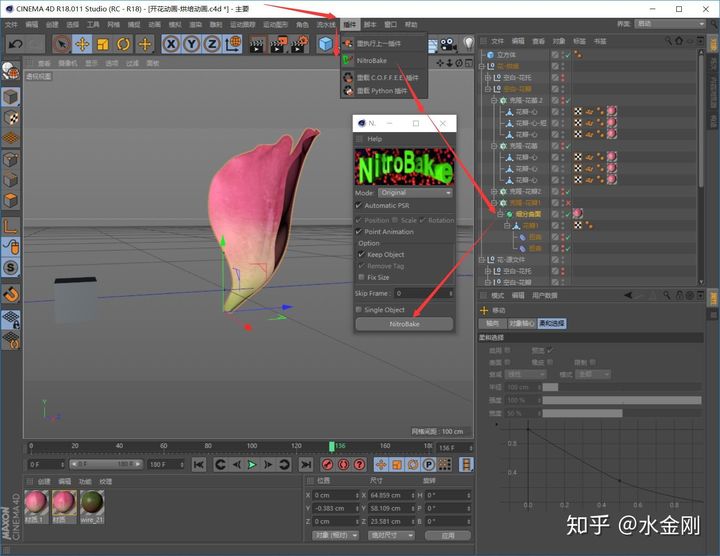
Task: Choose NitroBake from the plugin menu
Action: (x=373, y=60)
